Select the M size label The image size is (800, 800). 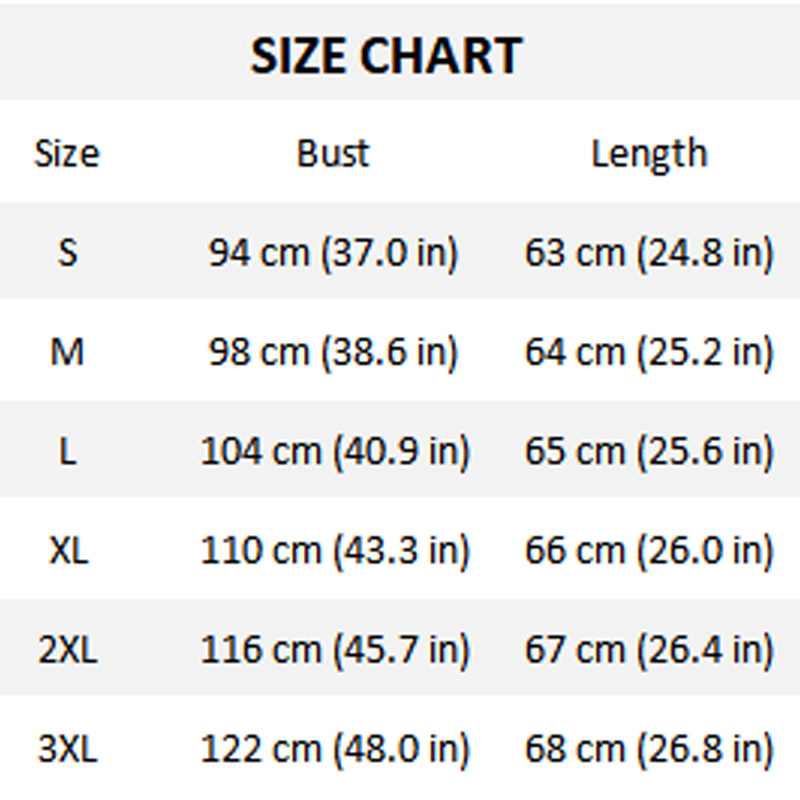point(67,351)
